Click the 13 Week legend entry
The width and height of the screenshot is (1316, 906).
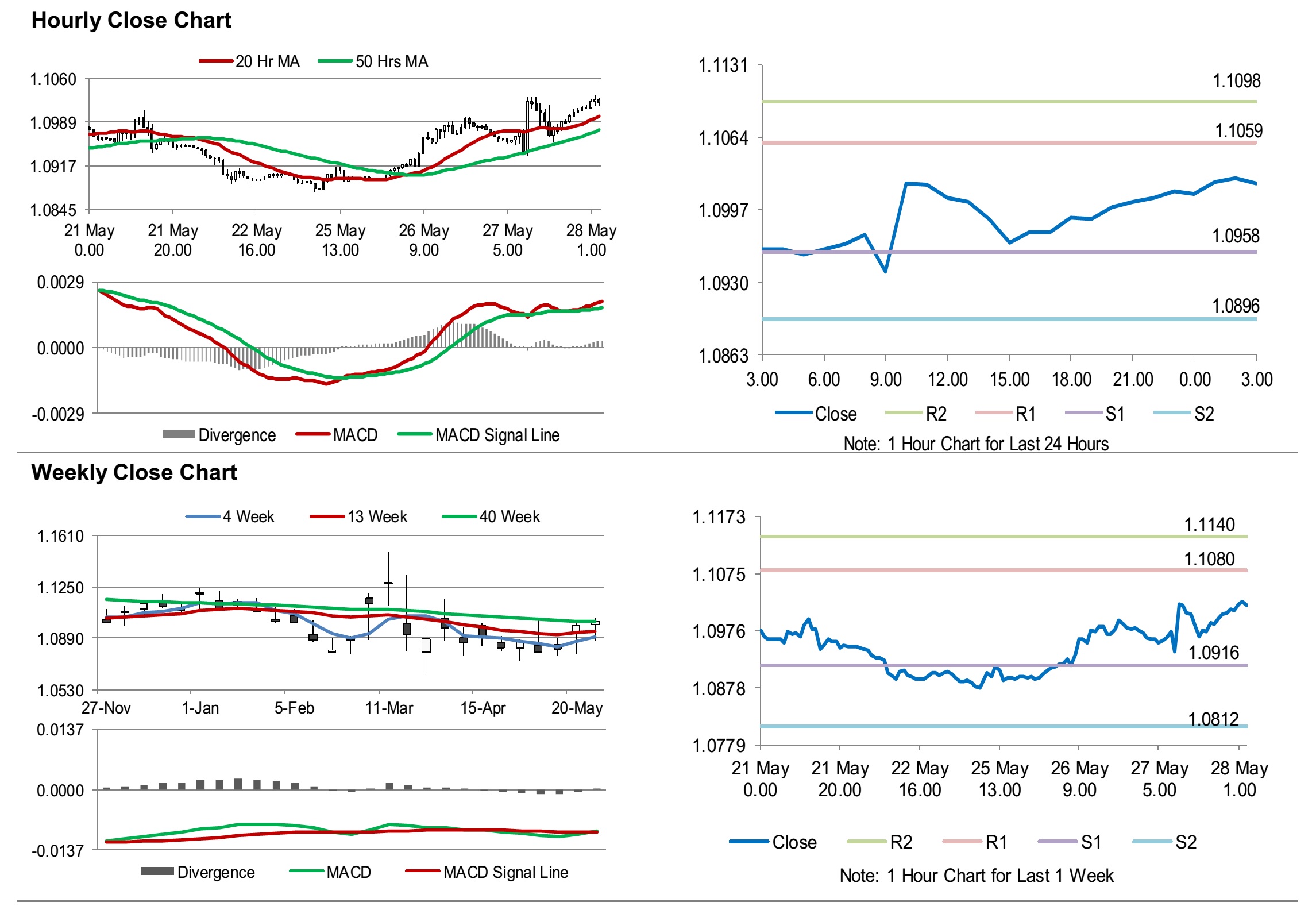pyautogui.click(x=377, y=516)
